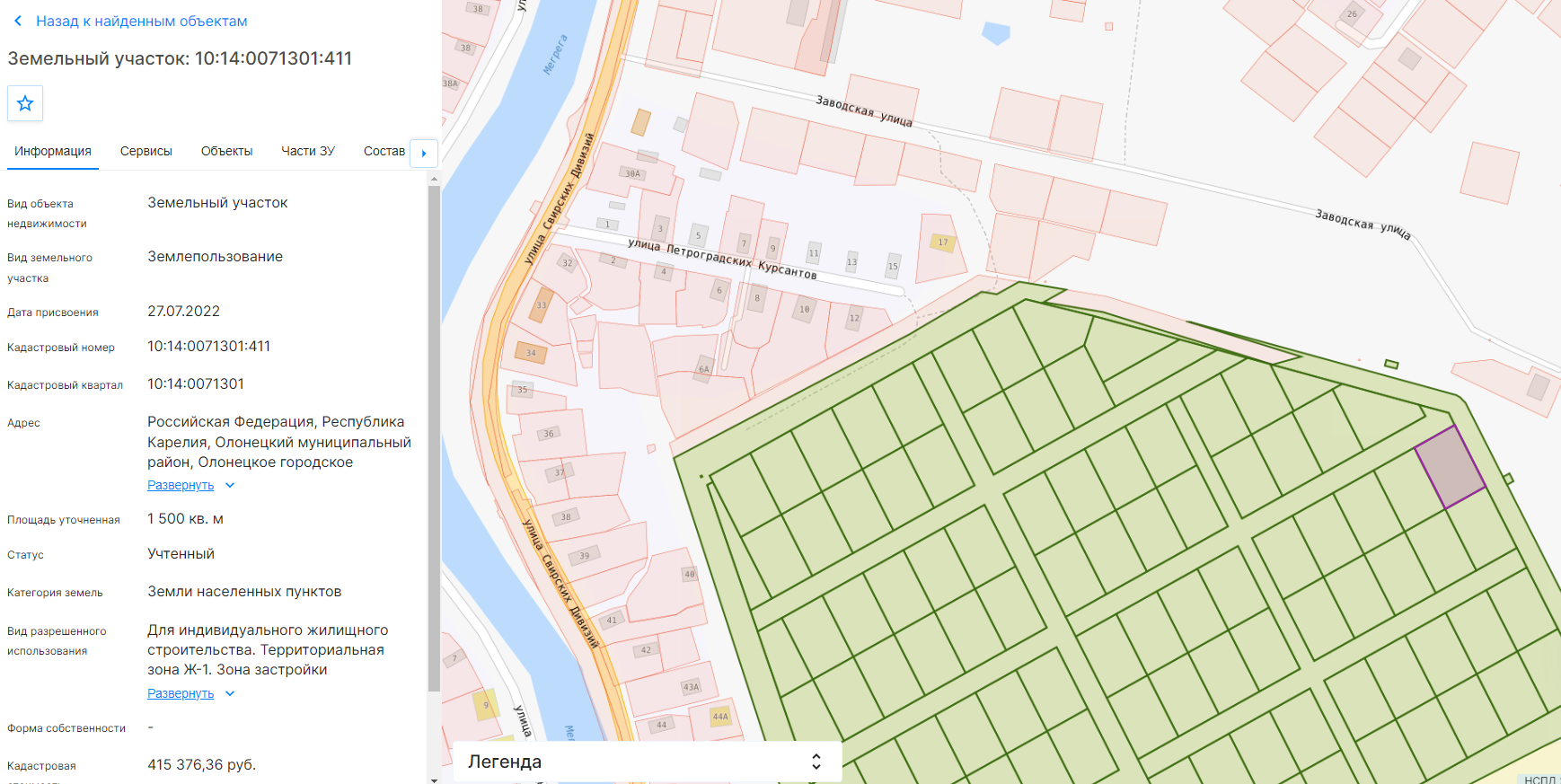Viewport: 1561px width, 784px height.
Task: Click the heading 'Земельный участок: 10:14:0071301:411'
Action: 180,58
